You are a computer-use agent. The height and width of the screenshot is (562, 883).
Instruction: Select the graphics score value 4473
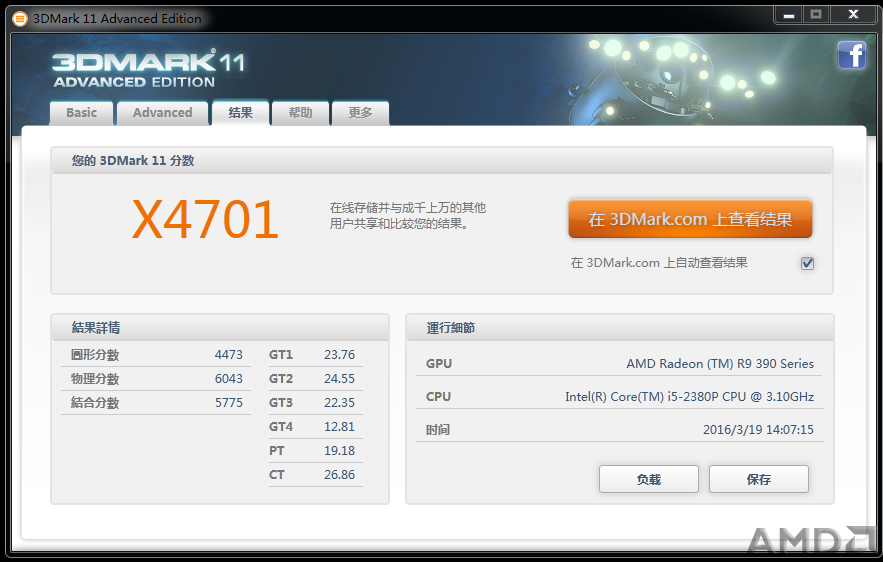coord(229,355)
